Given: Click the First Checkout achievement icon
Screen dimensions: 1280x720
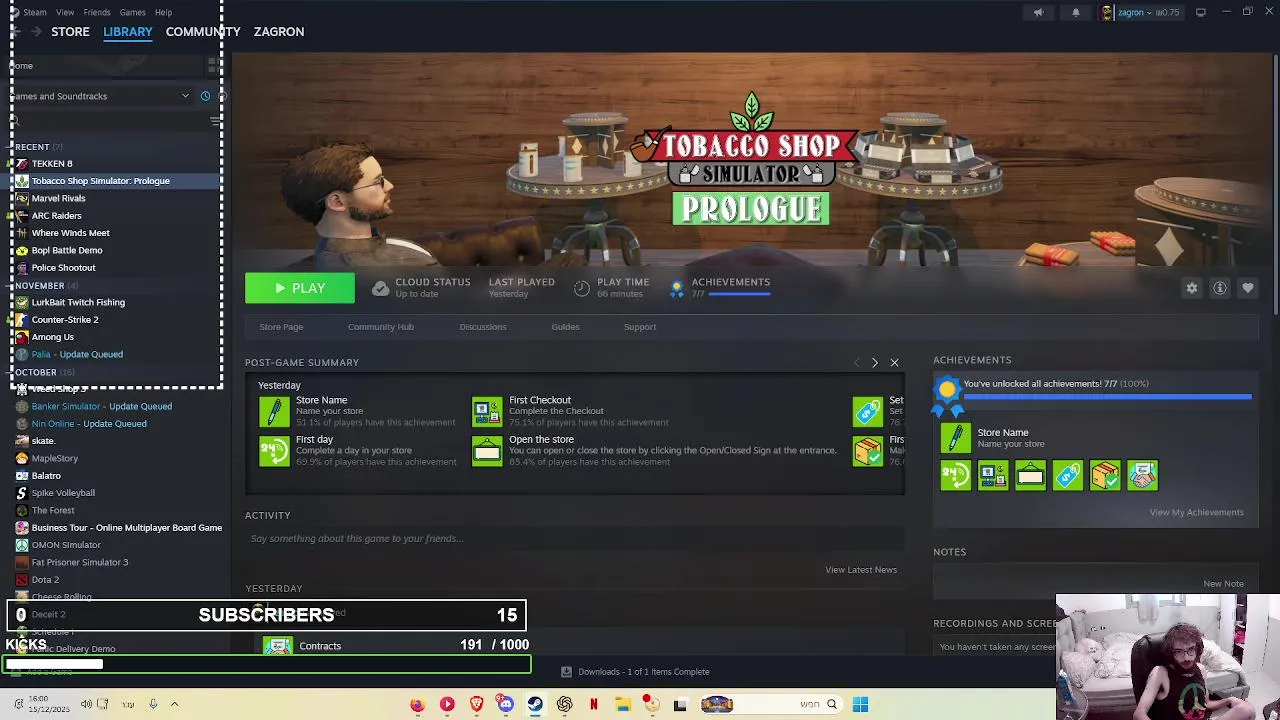Looking at the screenshot, I should click(487, 411).
